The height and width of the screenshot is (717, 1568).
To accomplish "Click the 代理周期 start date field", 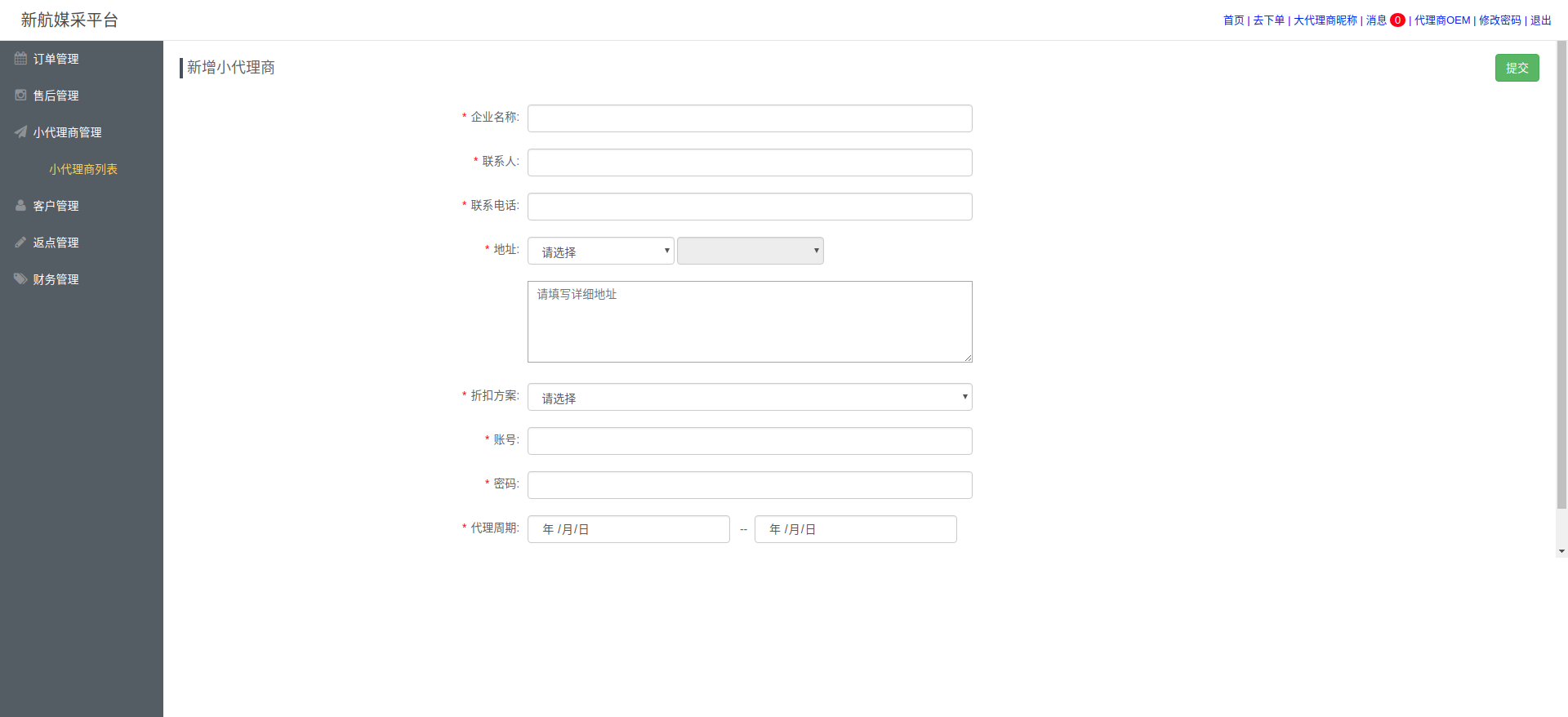I will 628,529.
